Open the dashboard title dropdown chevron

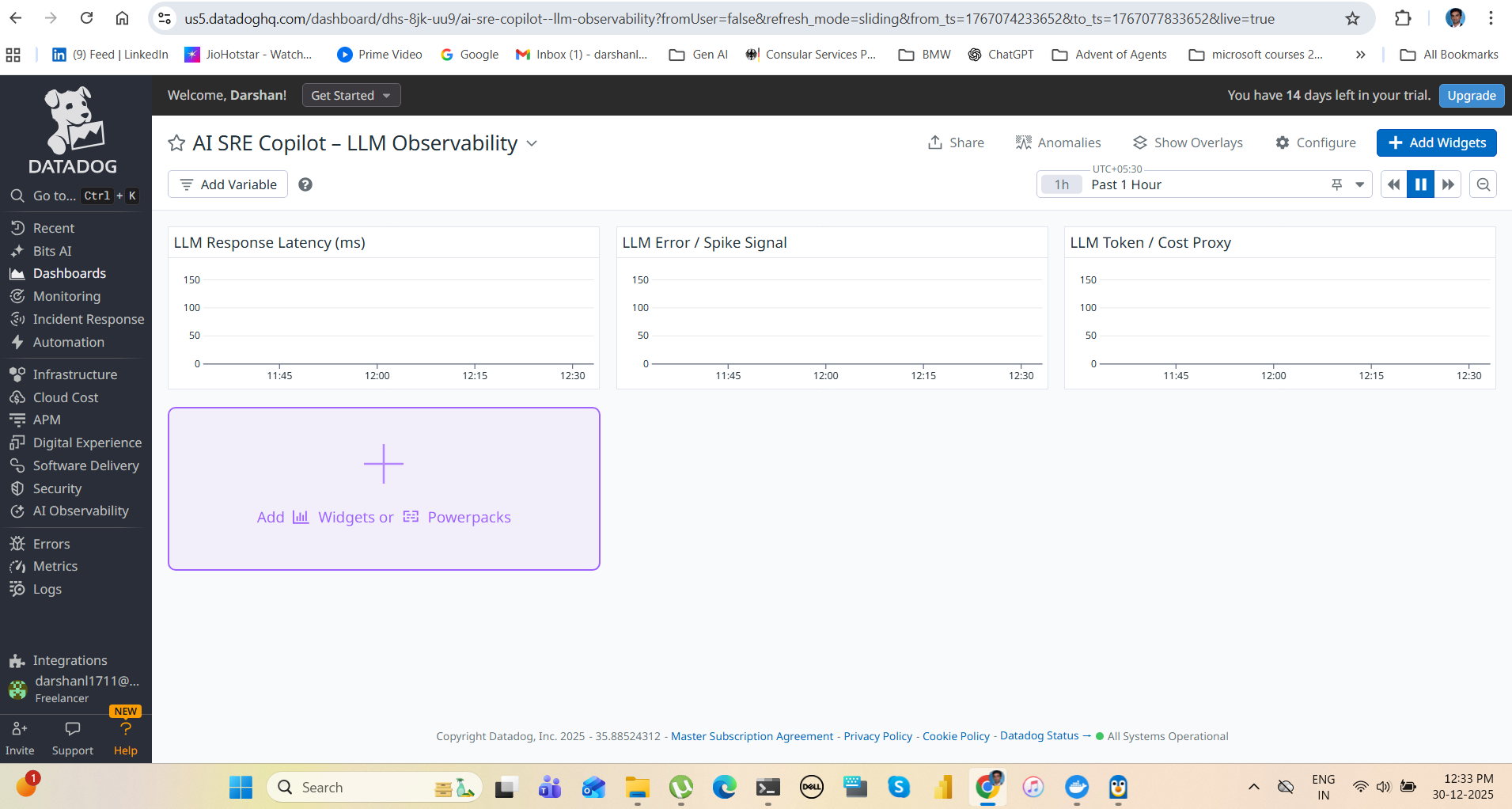point(532,143)
